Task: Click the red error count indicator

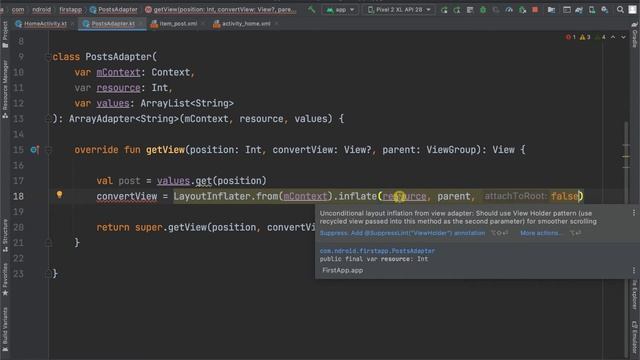Action: 571,37
